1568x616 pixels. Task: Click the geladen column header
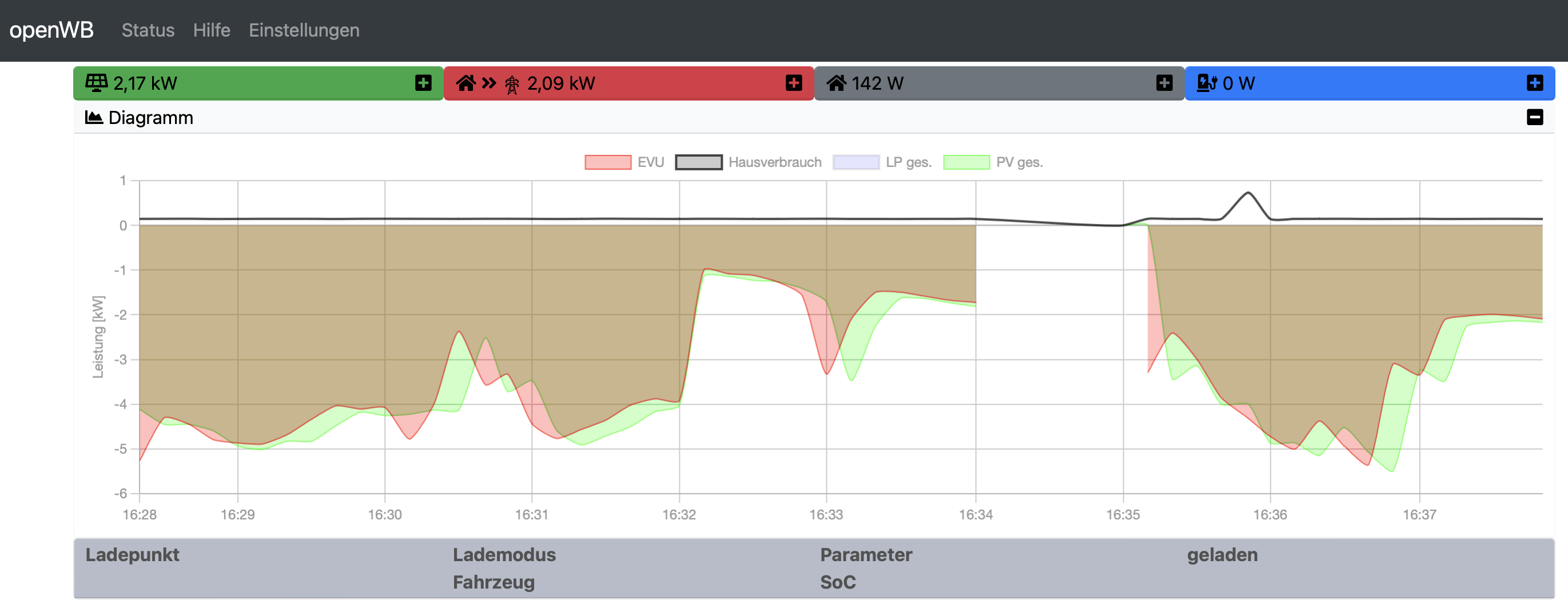(1222, 555)
